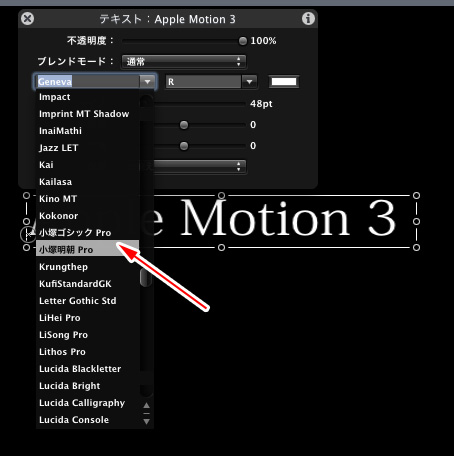Click font list scroll up arrow
Image resolution: width=454 pixels, height=456 pixels.
pyautogui.click(x=146, y=406)
